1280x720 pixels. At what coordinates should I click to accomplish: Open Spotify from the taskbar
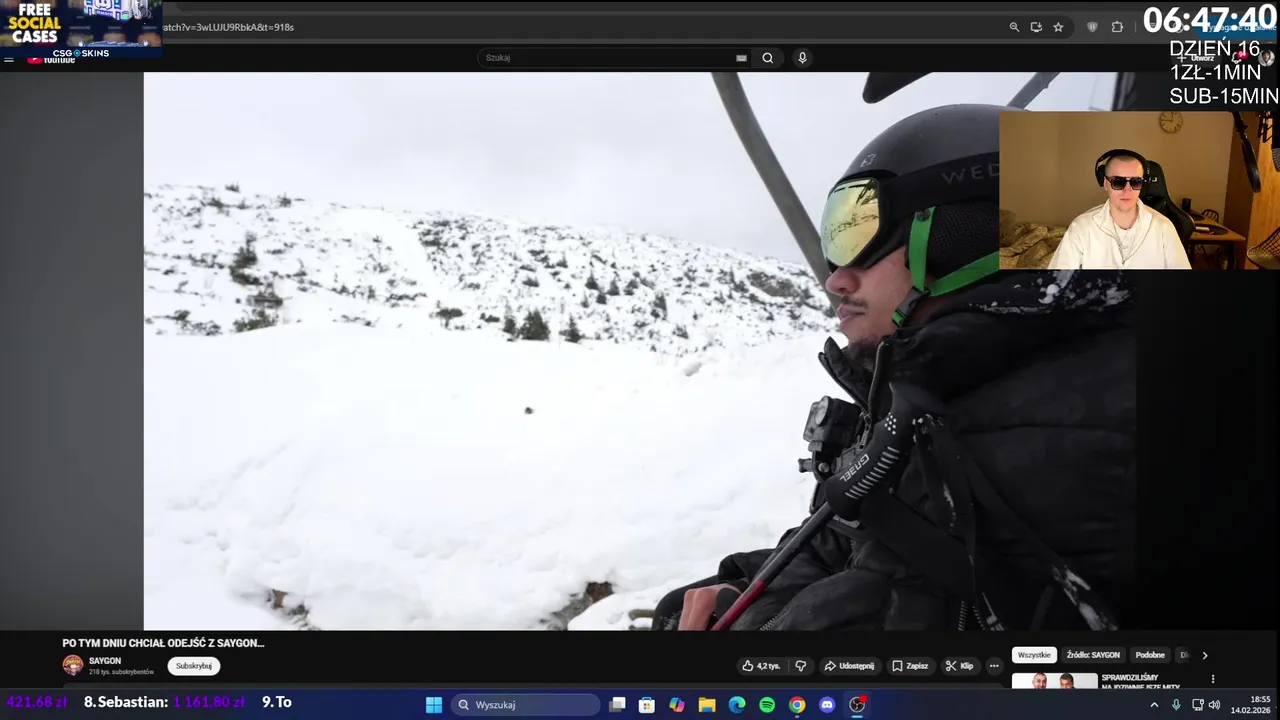click(x=767, y=705)
